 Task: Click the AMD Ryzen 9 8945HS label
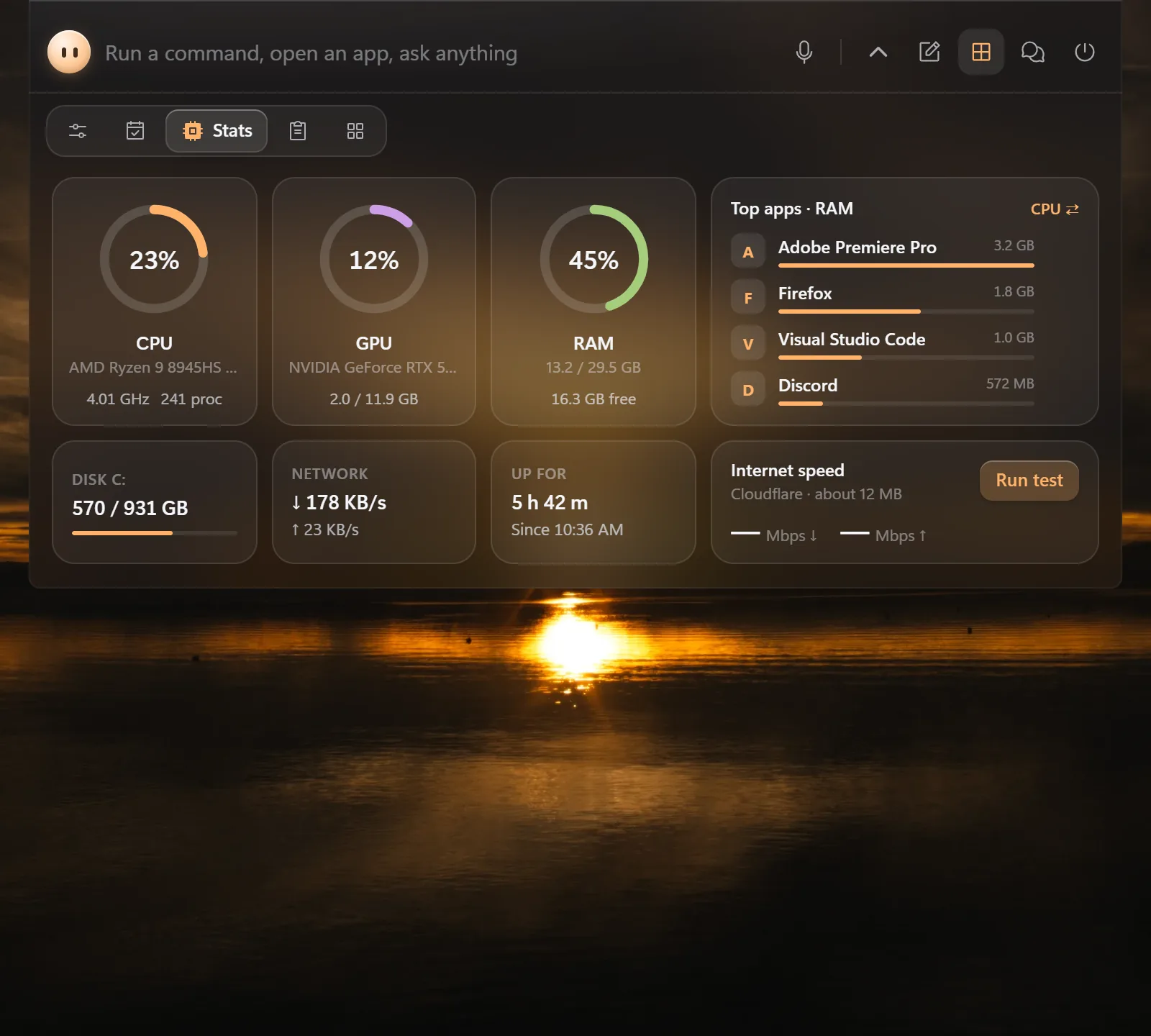click(x=153, y=368)
